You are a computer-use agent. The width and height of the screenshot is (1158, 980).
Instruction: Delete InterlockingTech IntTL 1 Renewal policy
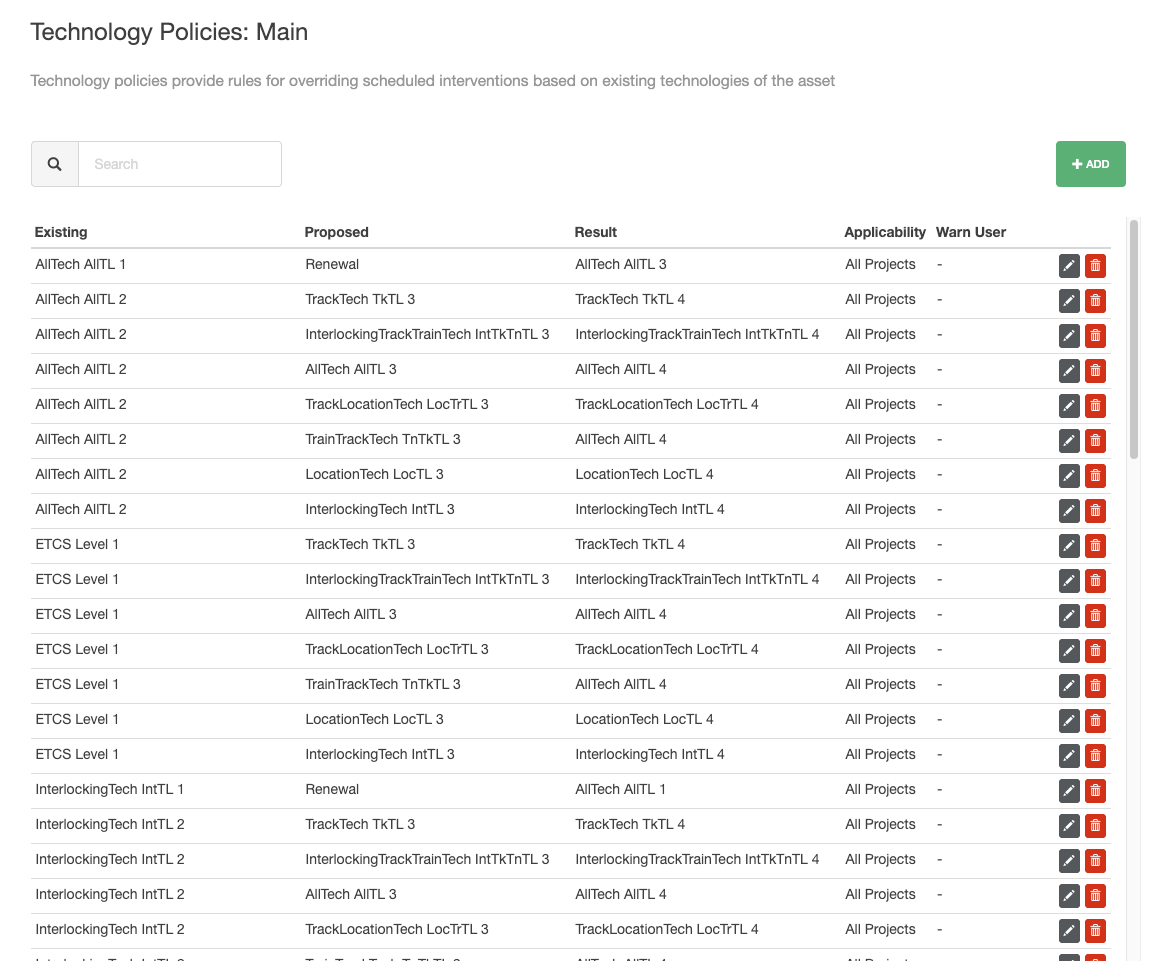tap(1095, 790)
